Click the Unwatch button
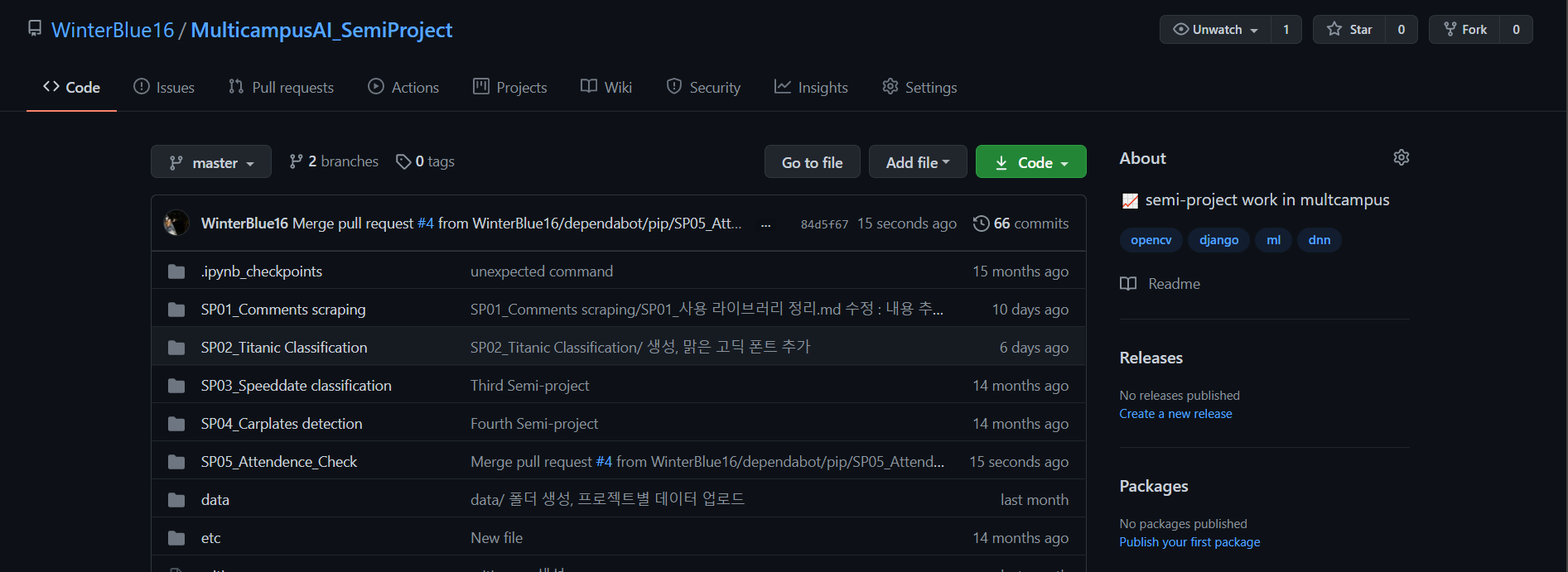Viewport: 1568px width, 572px height. (1215, 29)
